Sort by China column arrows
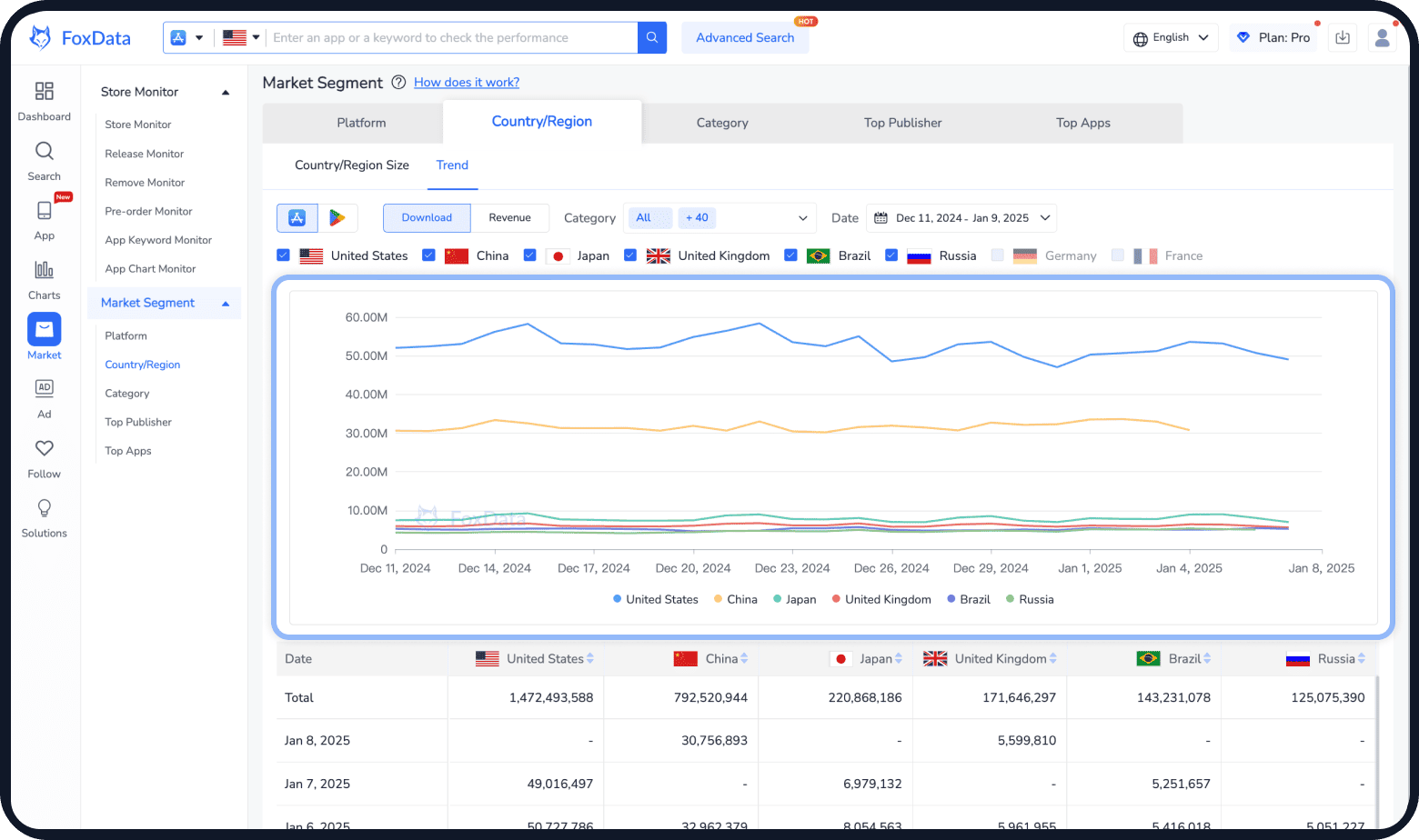 (744, 659)
